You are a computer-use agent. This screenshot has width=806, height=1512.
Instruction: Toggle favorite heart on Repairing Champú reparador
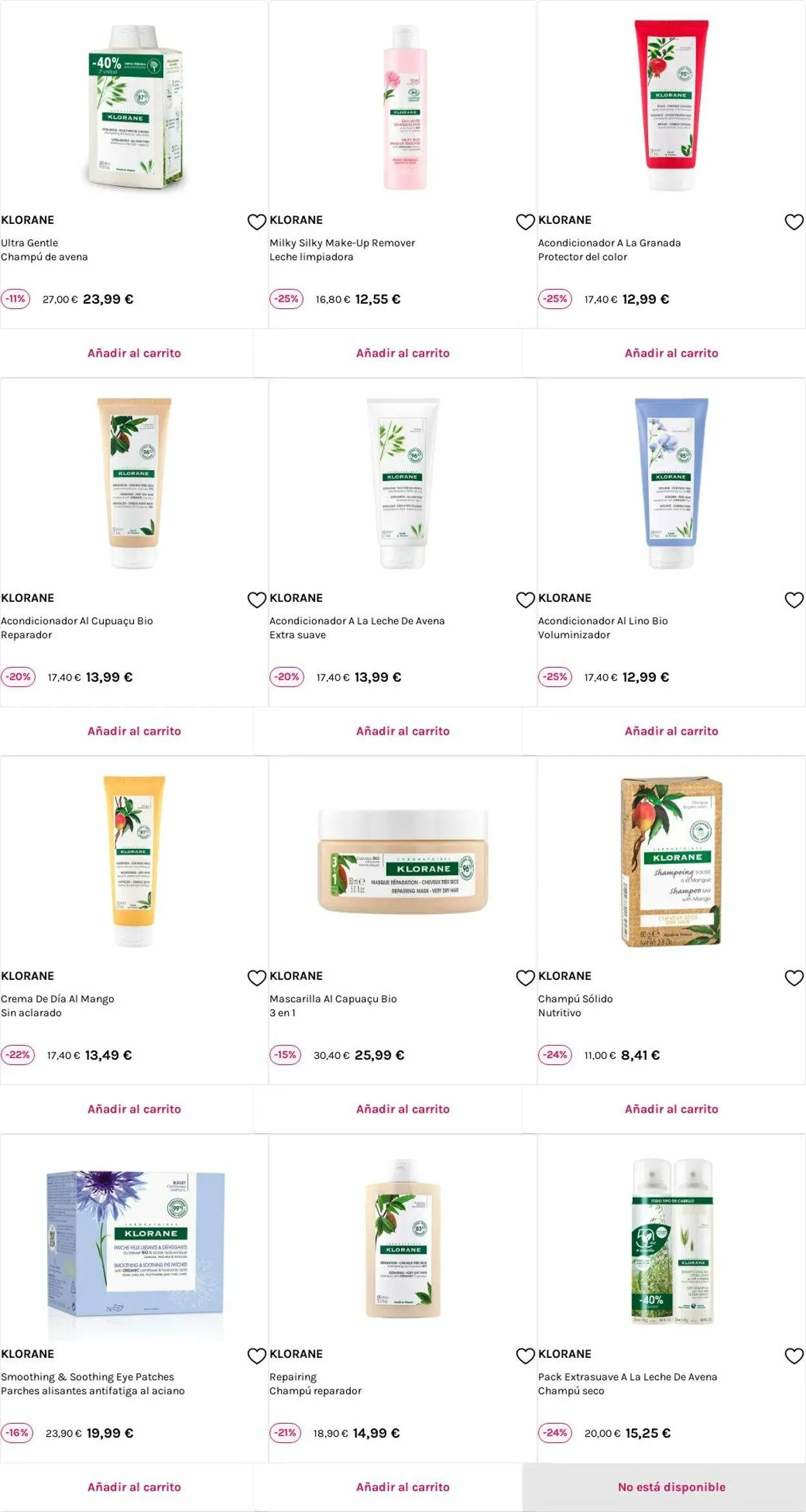point(526,1356)
